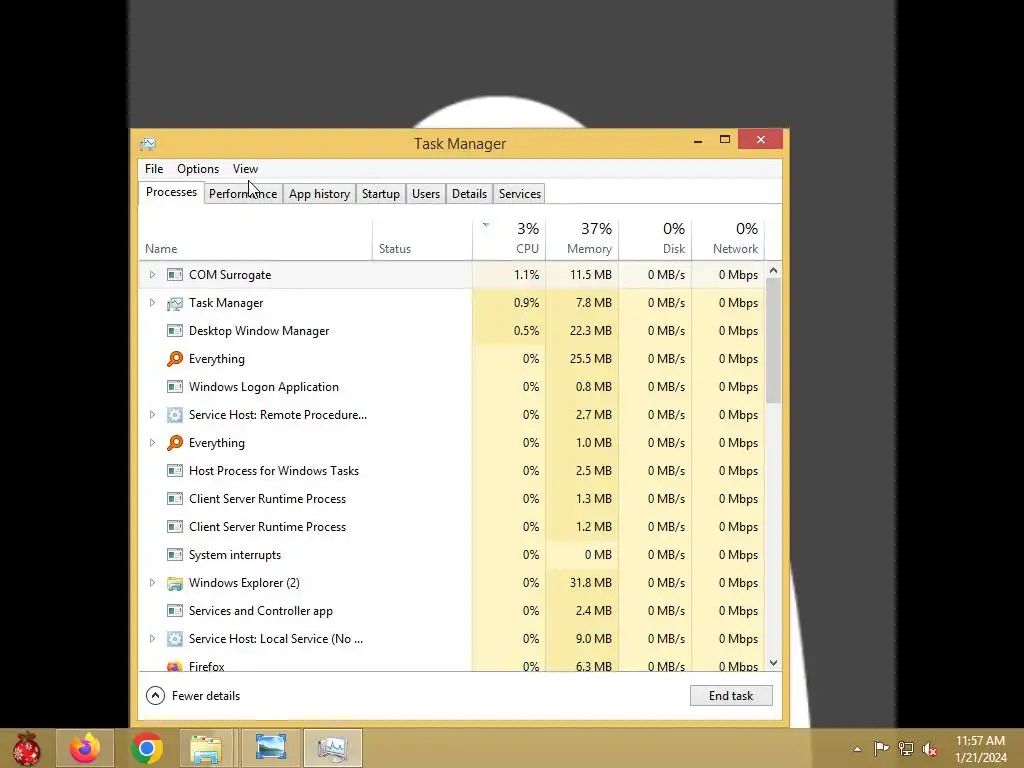Image resolution: width=1024 pixels, height=768 pixels.
Task: Expand the Windows Explorer (2) group
Action: tap(152, 583)
